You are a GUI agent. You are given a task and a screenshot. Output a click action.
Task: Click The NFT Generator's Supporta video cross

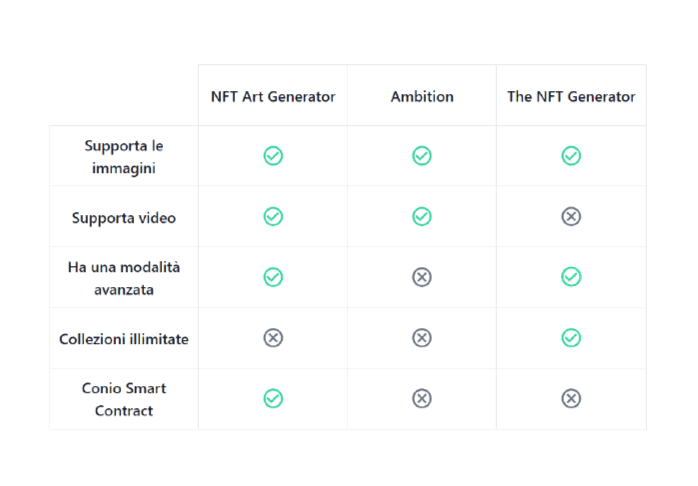click(x=571, y=217)
